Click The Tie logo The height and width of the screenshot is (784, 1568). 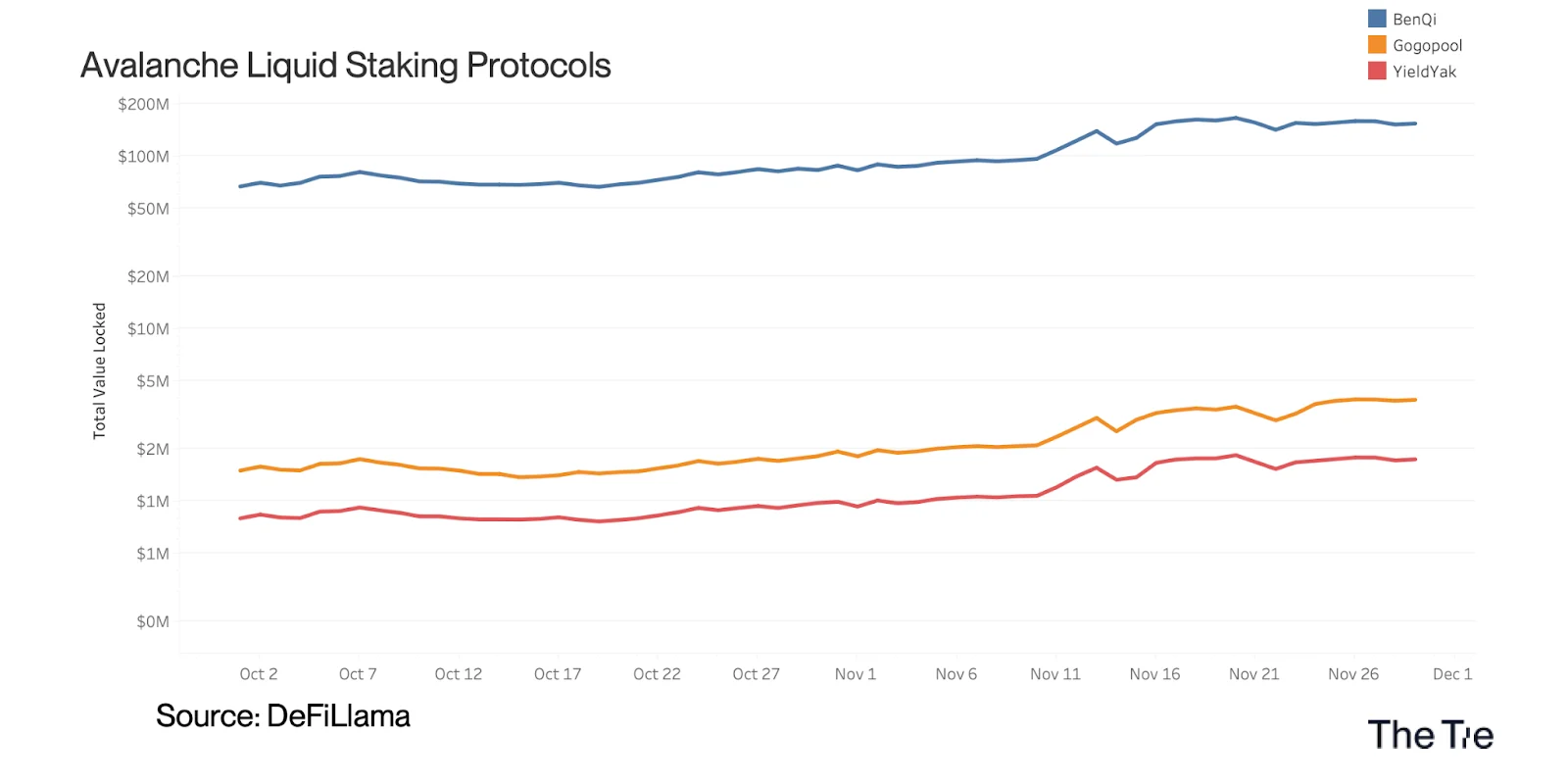click(1430, 735)
